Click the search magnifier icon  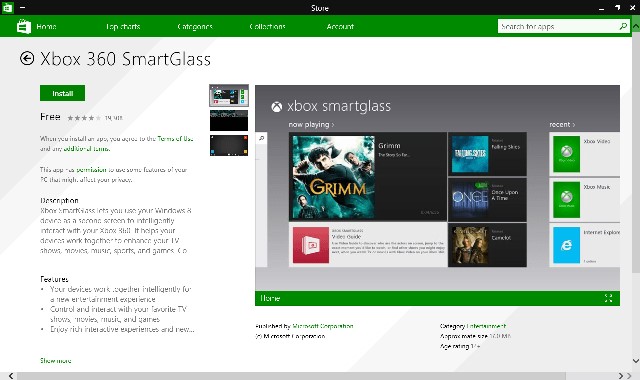pyautogui.click(x=623, y=27)
